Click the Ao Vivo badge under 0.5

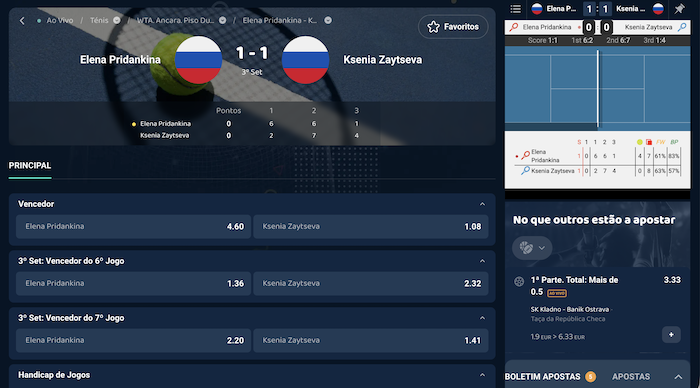point(557,293)
